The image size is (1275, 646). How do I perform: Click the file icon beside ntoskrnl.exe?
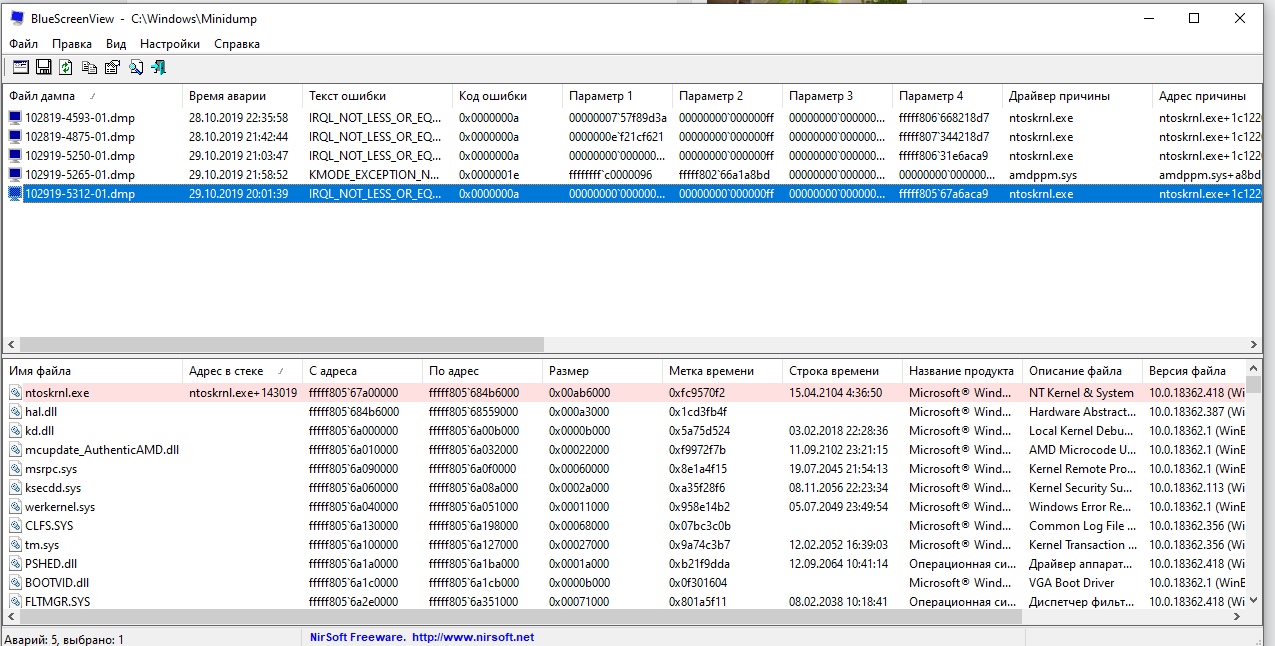click(x=15, y=393)
